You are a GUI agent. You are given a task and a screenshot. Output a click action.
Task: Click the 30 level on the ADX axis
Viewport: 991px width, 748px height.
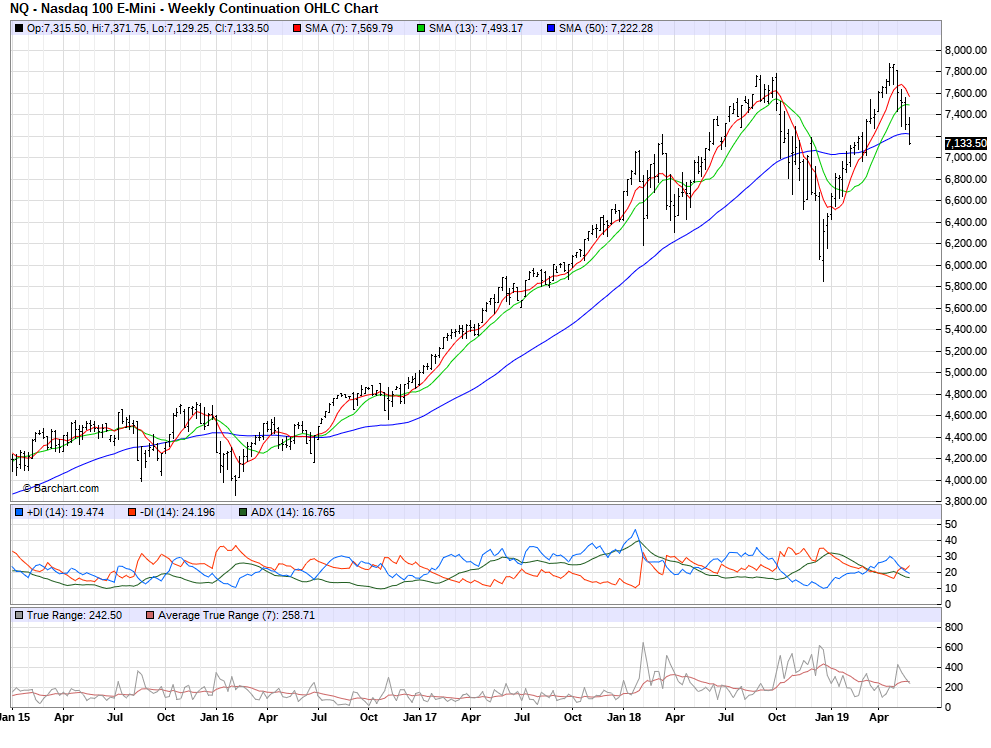951,557
